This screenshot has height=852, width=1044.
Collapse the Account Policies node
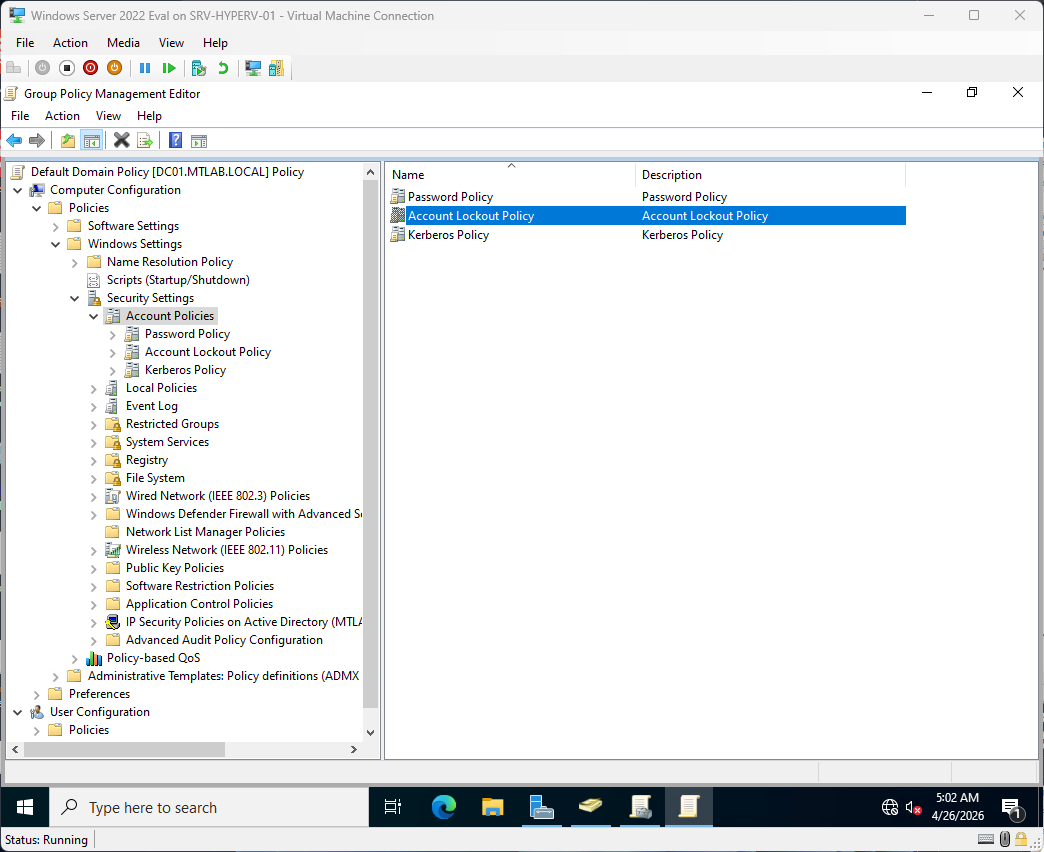[x=94, y=316]
